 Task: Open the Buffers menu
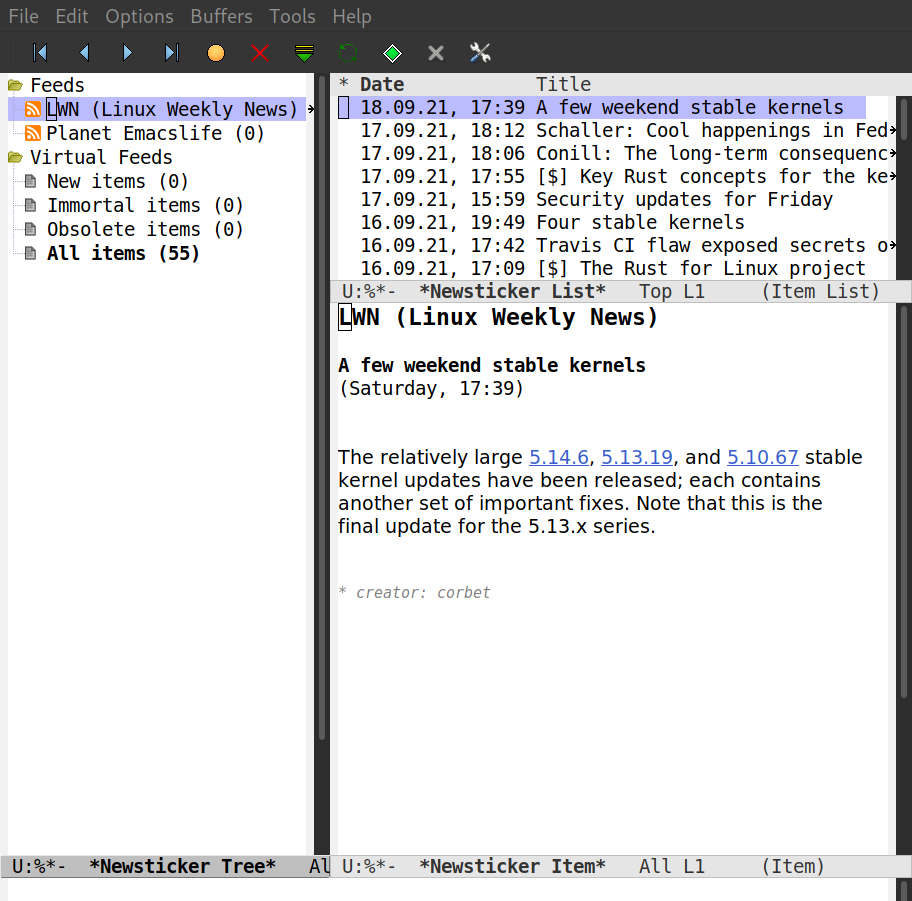click(222, 16)
